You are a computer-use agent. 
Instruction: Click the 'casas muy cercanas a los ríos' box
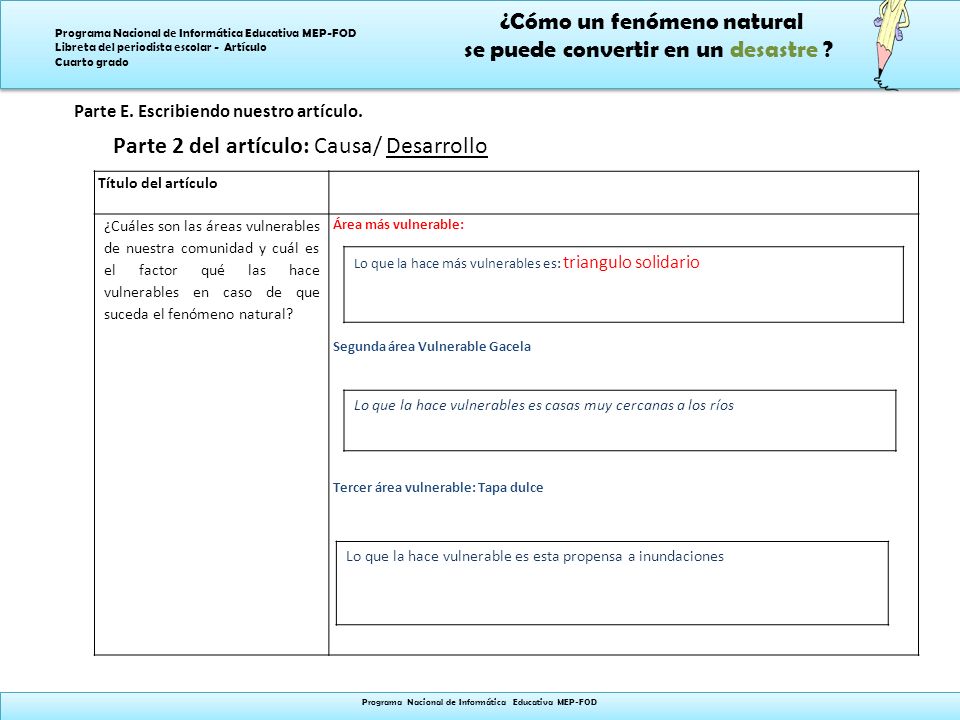click(x=620, y=421)
